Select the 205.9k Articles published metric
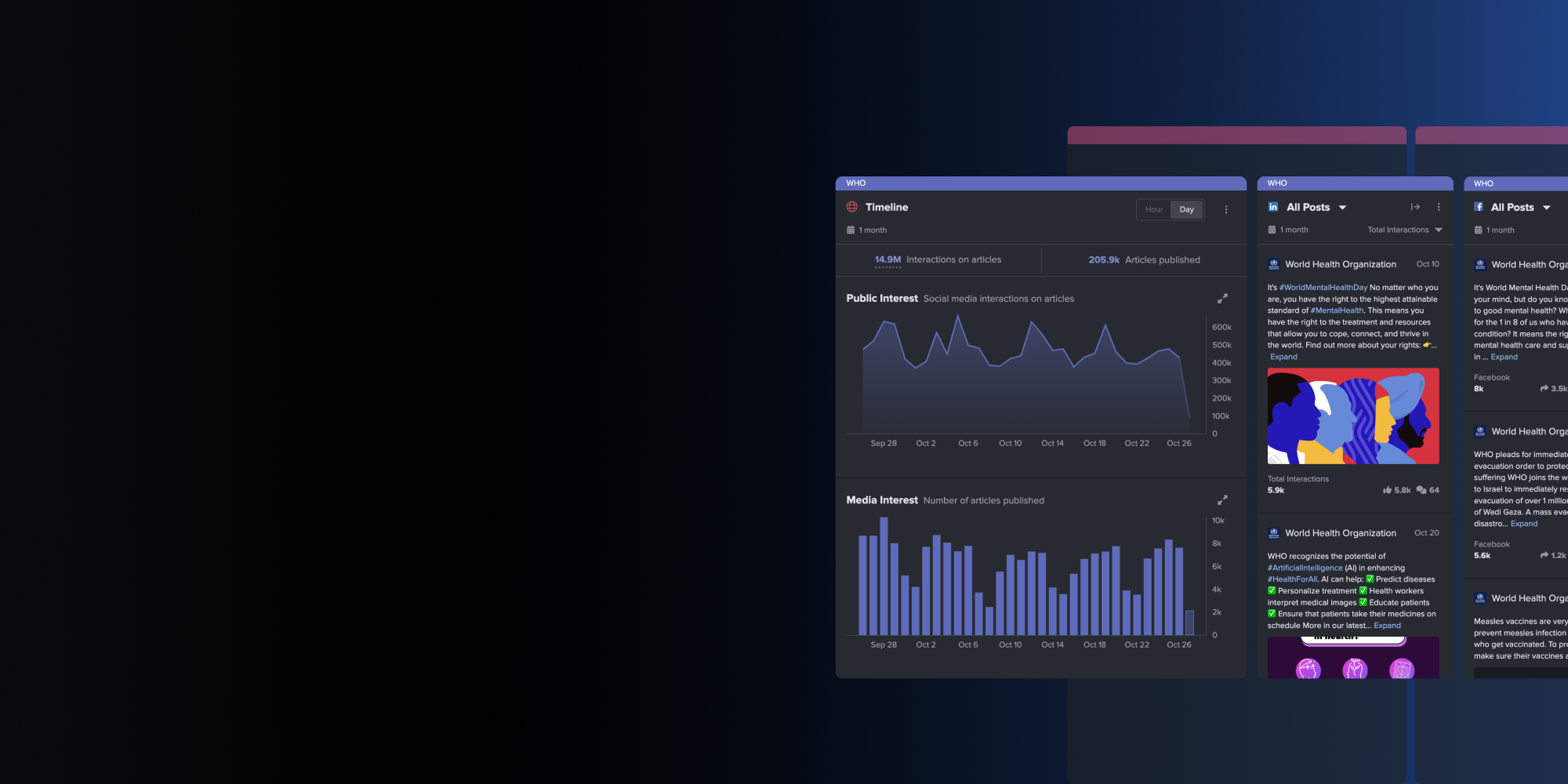1568x784 pixels. click(x=1144, y=260)
